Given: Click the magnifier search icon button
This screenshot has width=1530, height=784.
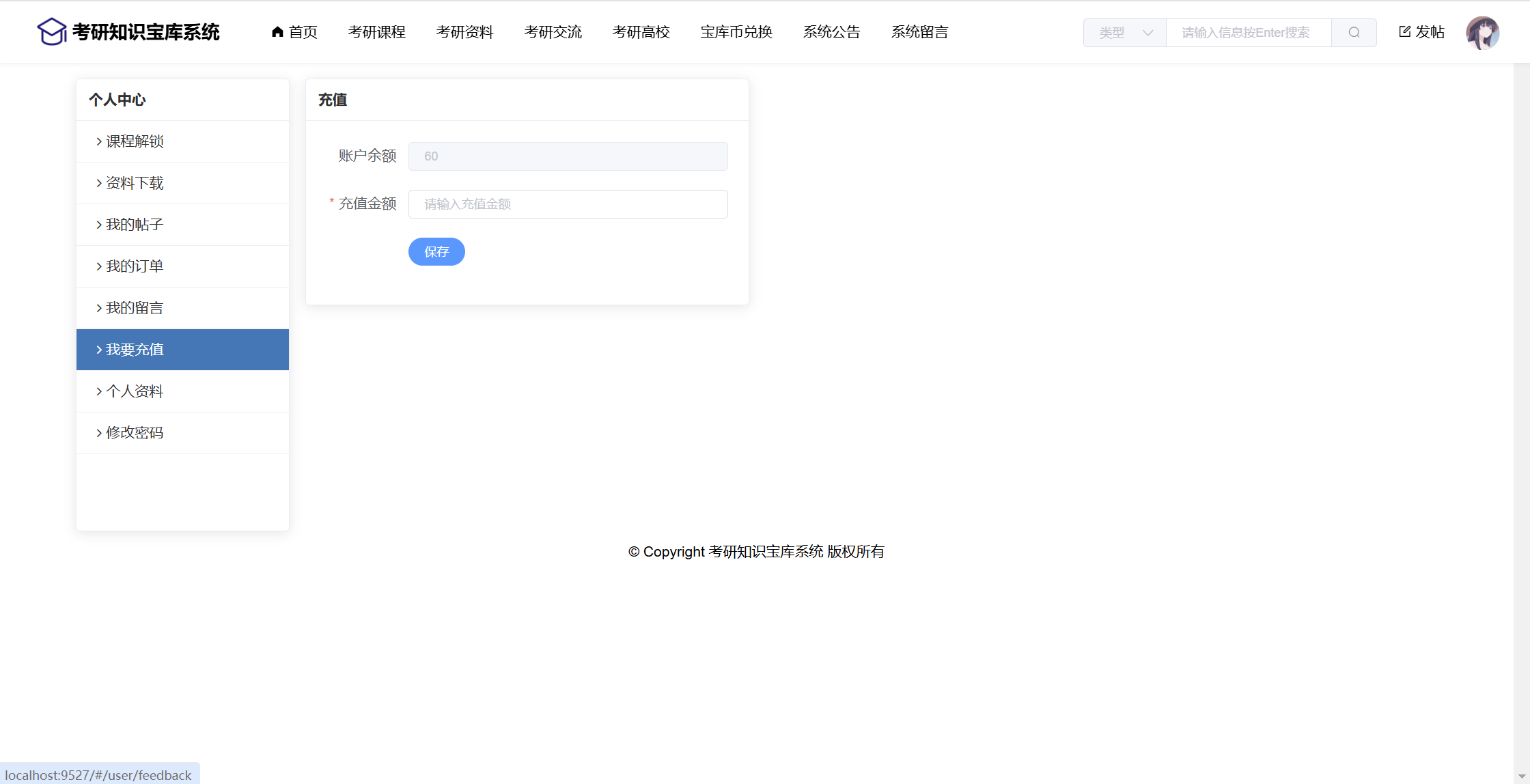Looking at the screenshot, I should (x=1354, y=33).
